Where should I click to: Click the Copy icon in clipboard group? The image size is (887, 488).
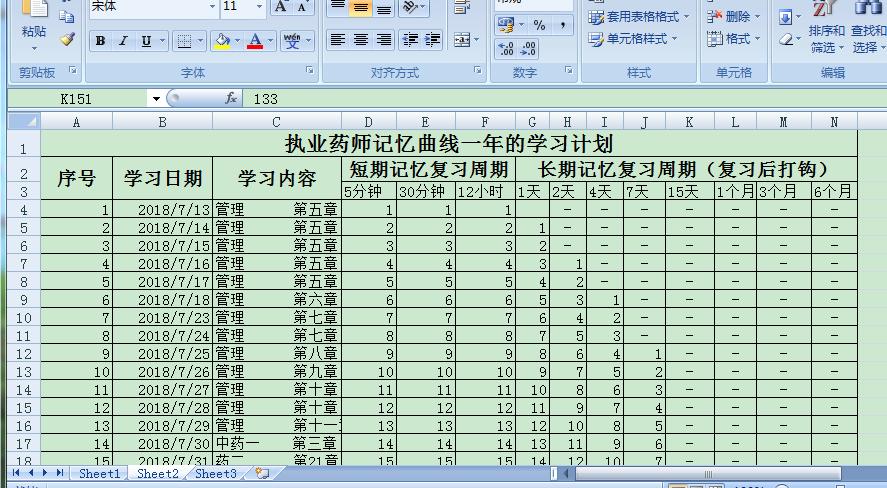coord(67,16)
